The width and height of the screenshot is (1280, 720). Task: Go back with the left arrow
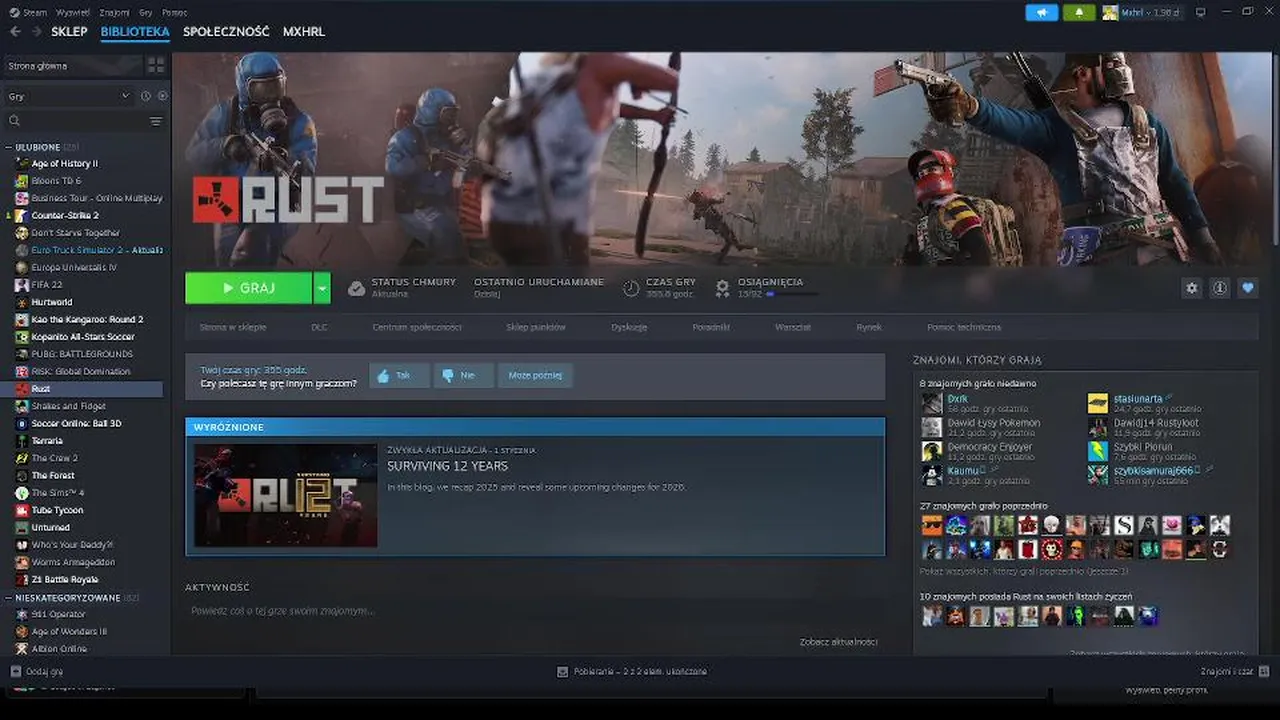[x=15, y=32]
